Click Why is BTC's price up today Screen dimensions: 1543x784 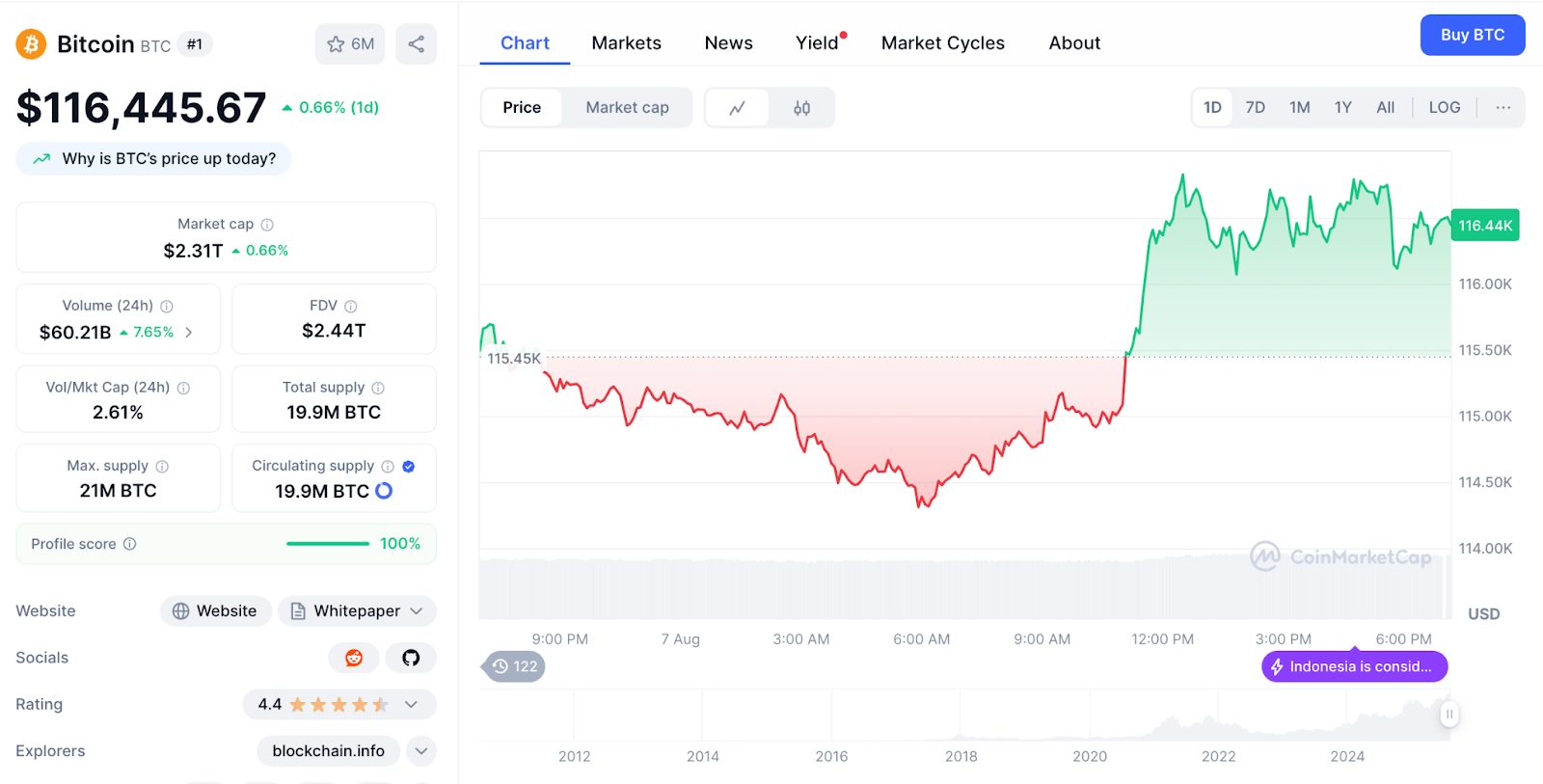tap(153, 159)
